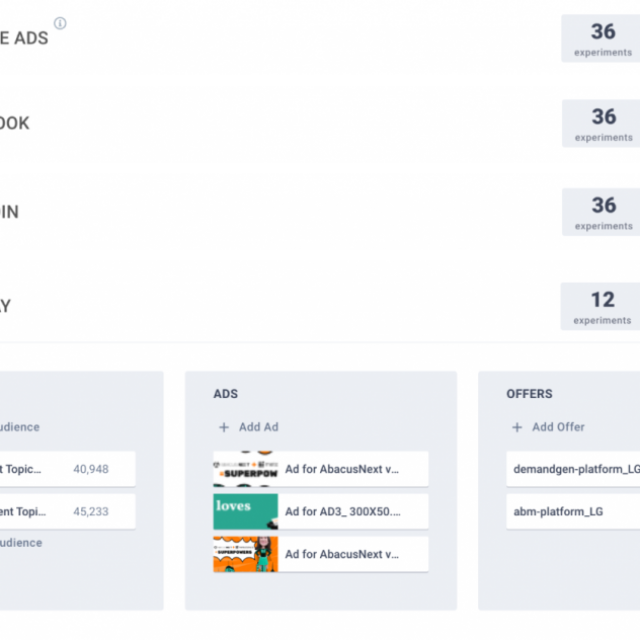Click the plus icon next to Add Ad

pos(224,427)
